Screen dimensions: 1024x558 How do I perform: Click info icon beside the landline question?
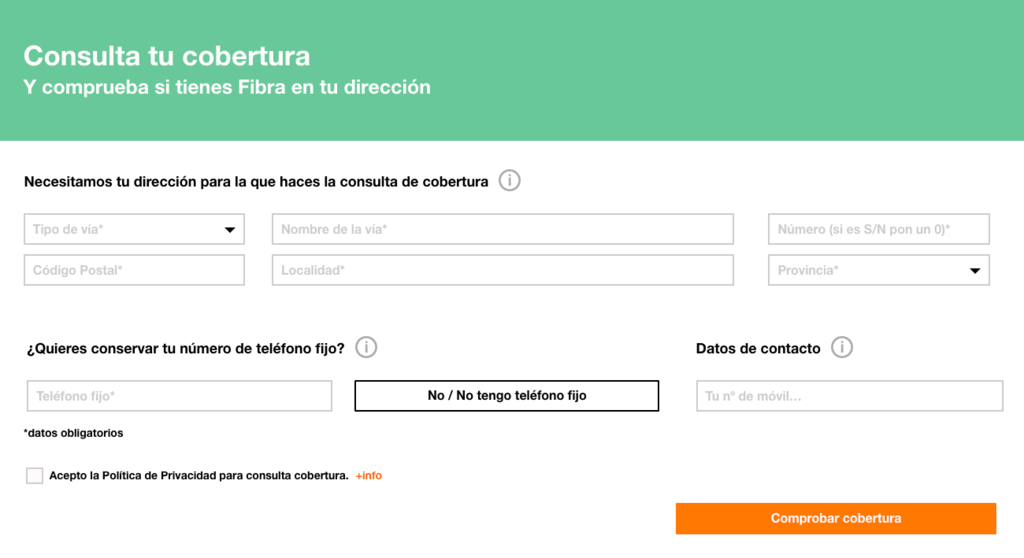coord(366,348)
